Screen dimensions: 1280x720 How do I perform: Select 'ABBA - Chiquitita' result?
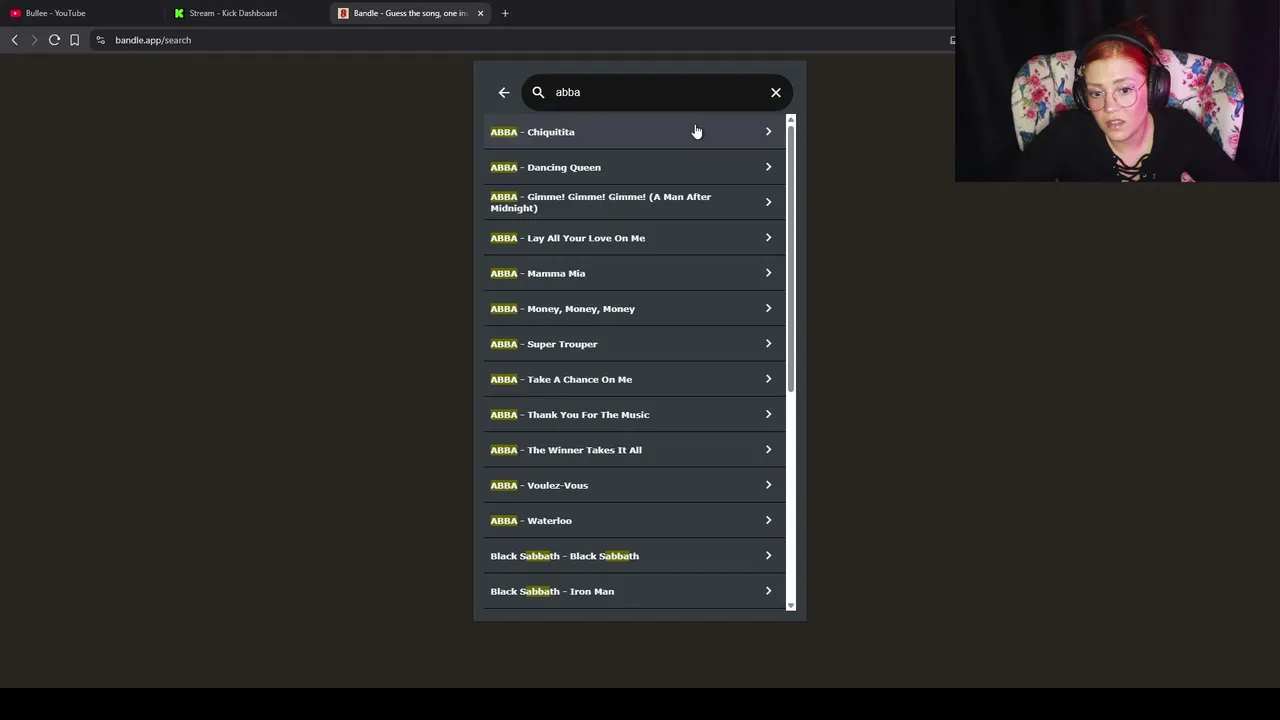tap(634, 132)
